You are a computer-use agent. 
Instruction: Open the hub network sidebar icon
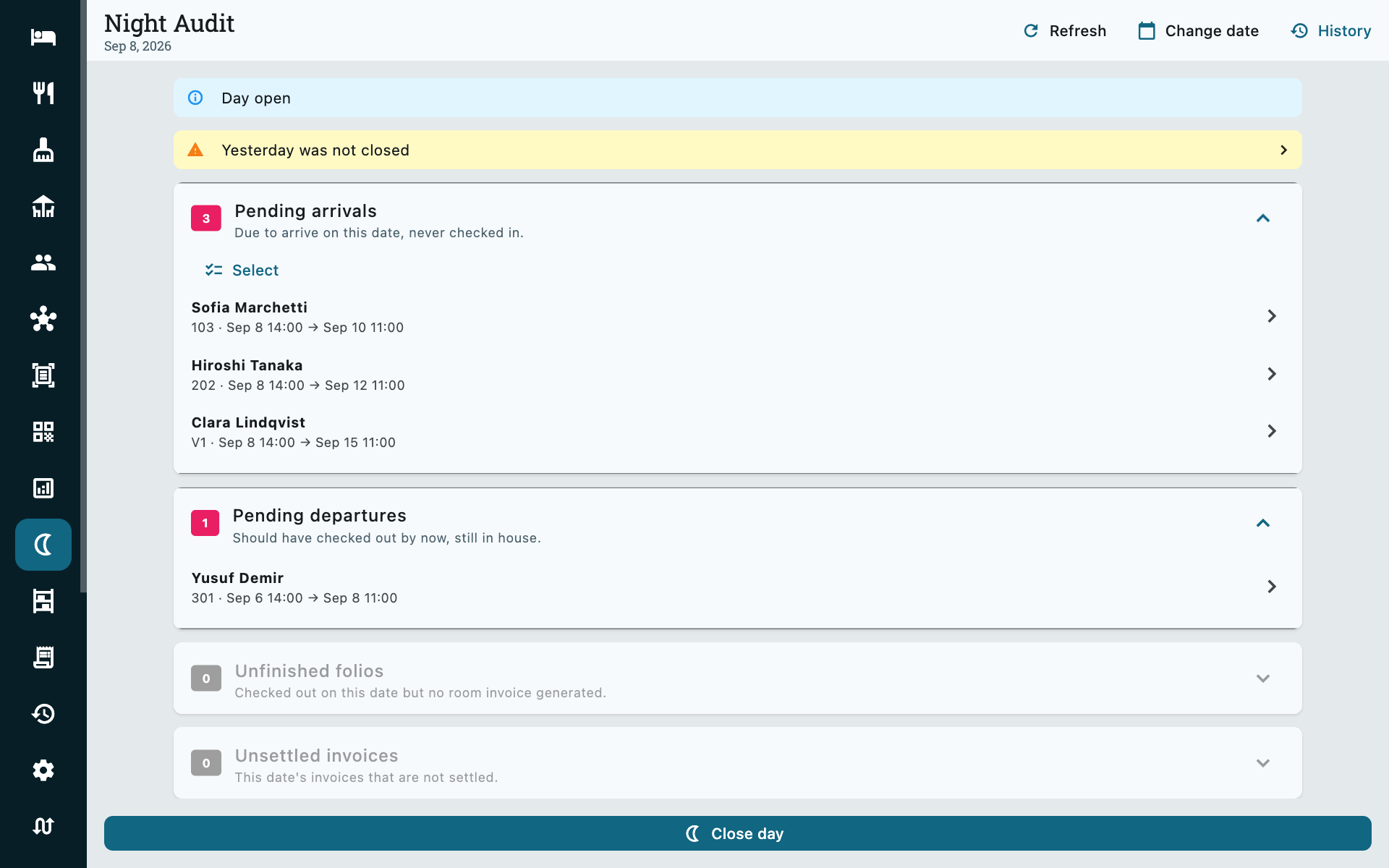[x=43, y=319]
